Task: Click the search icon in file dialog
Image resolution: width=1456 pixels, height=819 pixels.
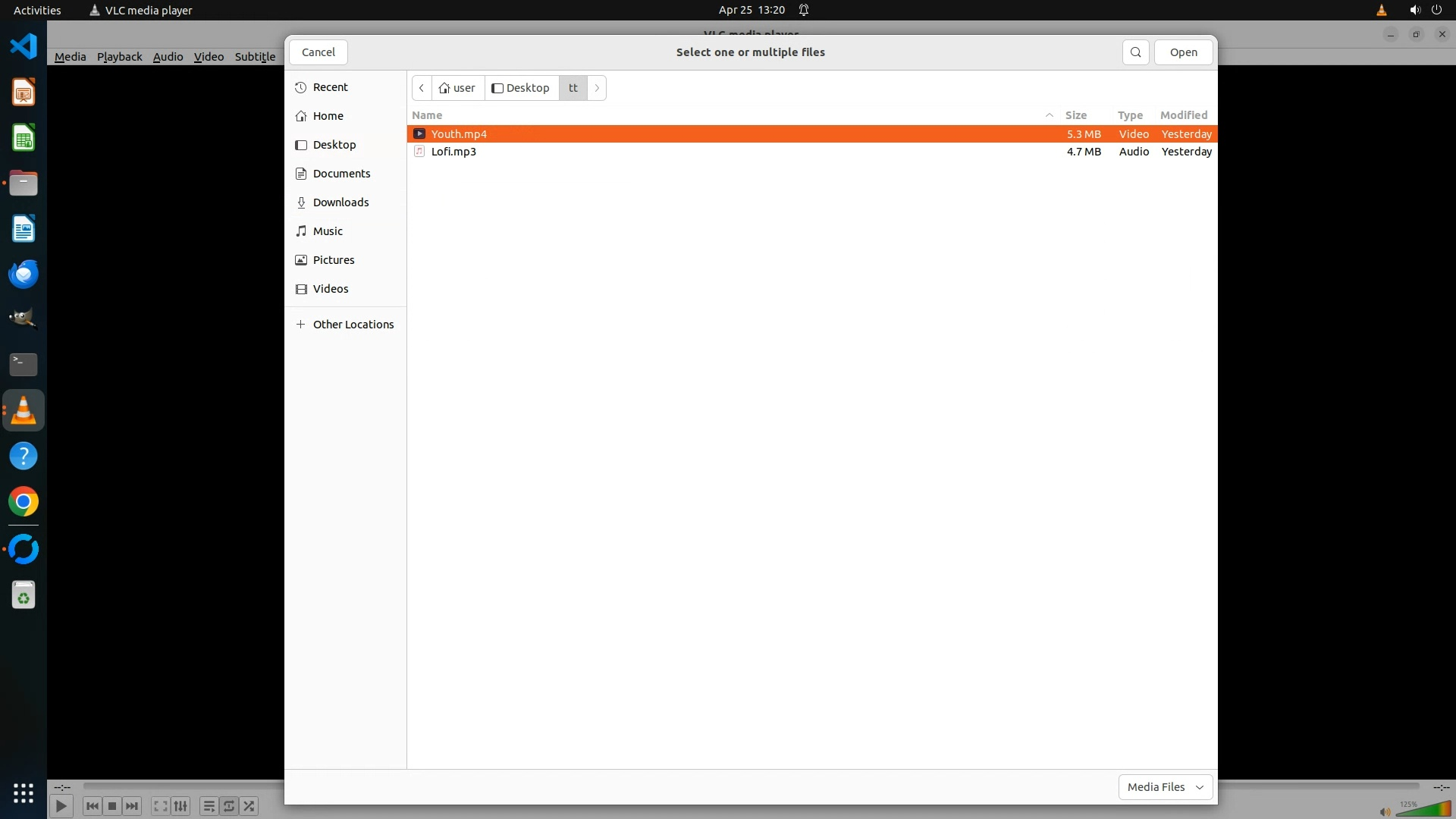Action: pos(1135,52)
